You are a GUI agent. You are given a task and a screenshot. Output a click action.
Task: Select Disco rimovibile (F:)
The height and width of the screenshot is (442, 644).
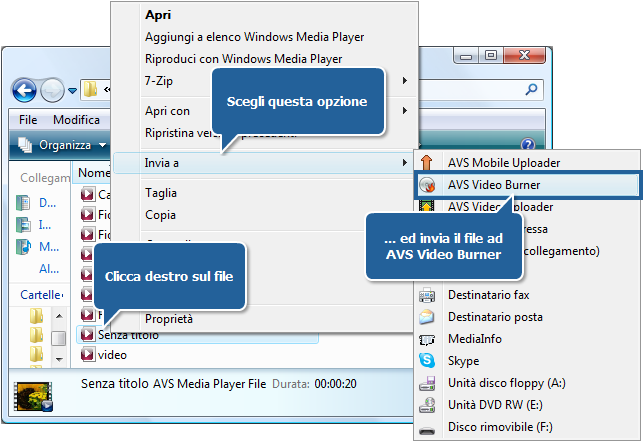(x=500, y=427)
